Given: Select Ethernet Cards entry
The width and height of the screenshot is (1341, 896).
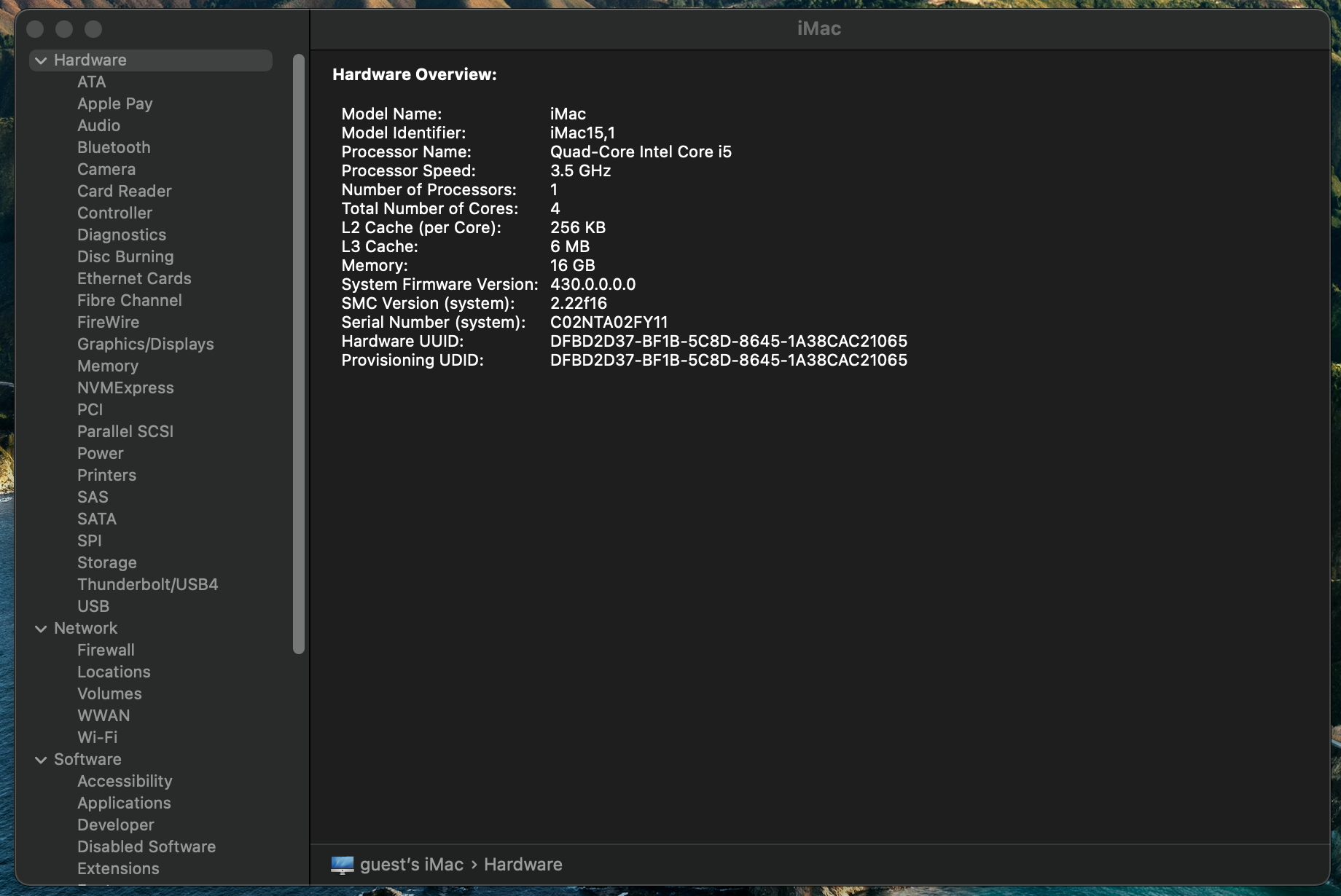Looking at the screenshot, I should click(134, 278).
